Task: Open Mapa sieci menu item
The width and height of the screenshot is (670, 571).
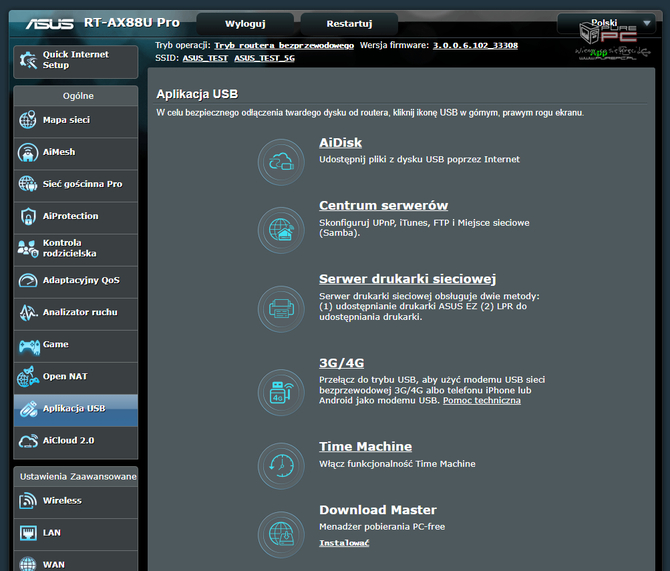Action: tap(76, 121)
